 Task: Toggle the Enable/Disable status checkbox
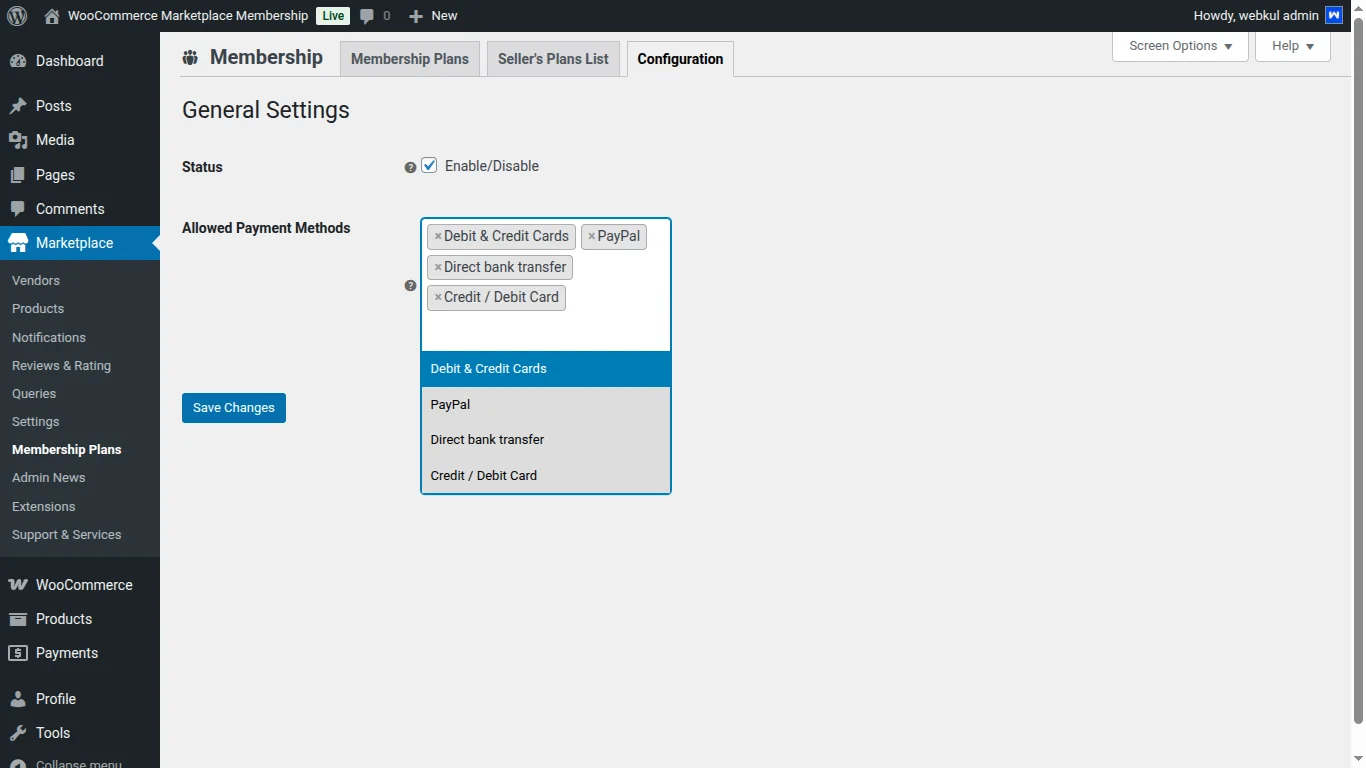point(429,166)
